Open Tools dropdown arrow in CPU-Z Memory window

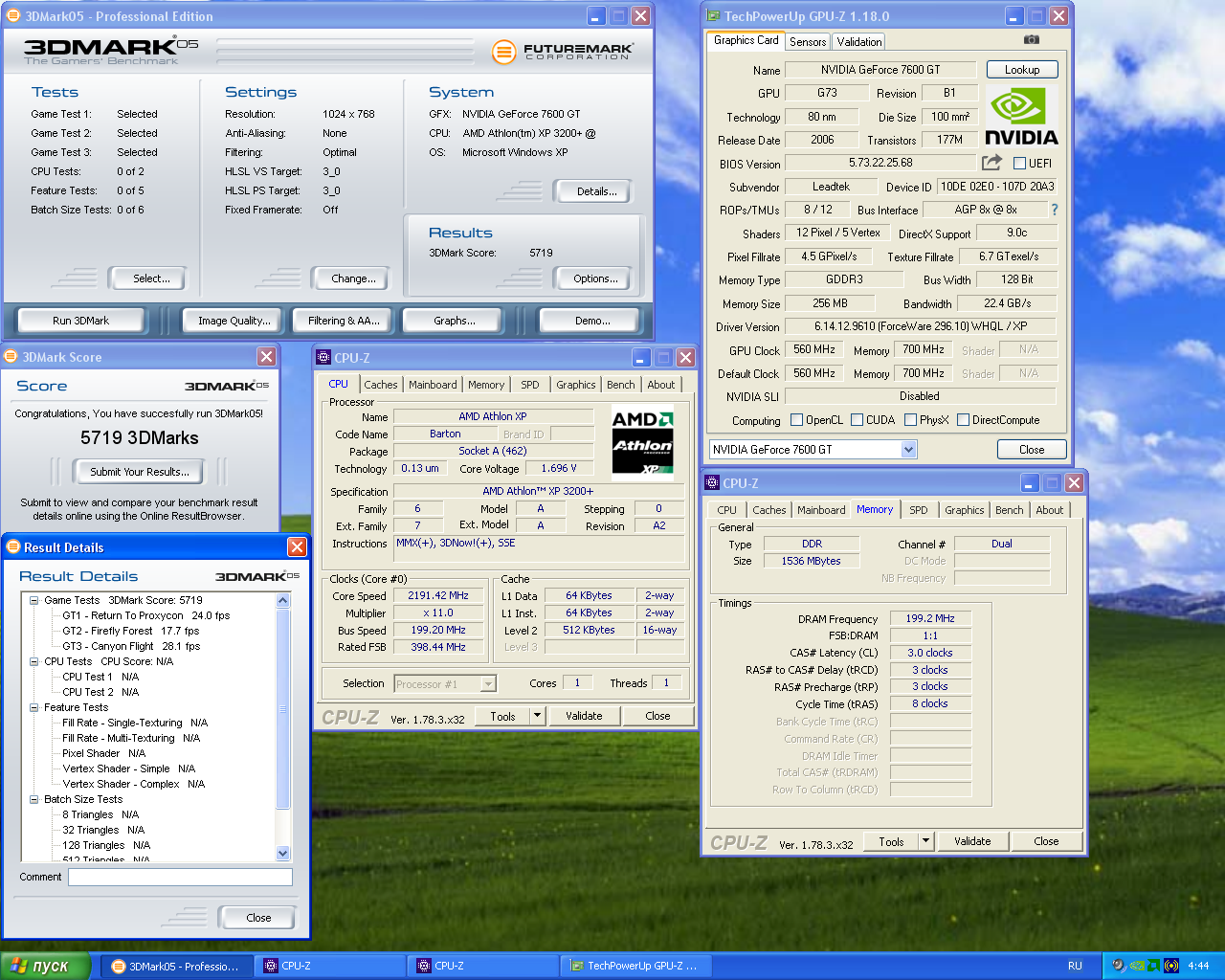pyautogui.click(x=925, y=841)
